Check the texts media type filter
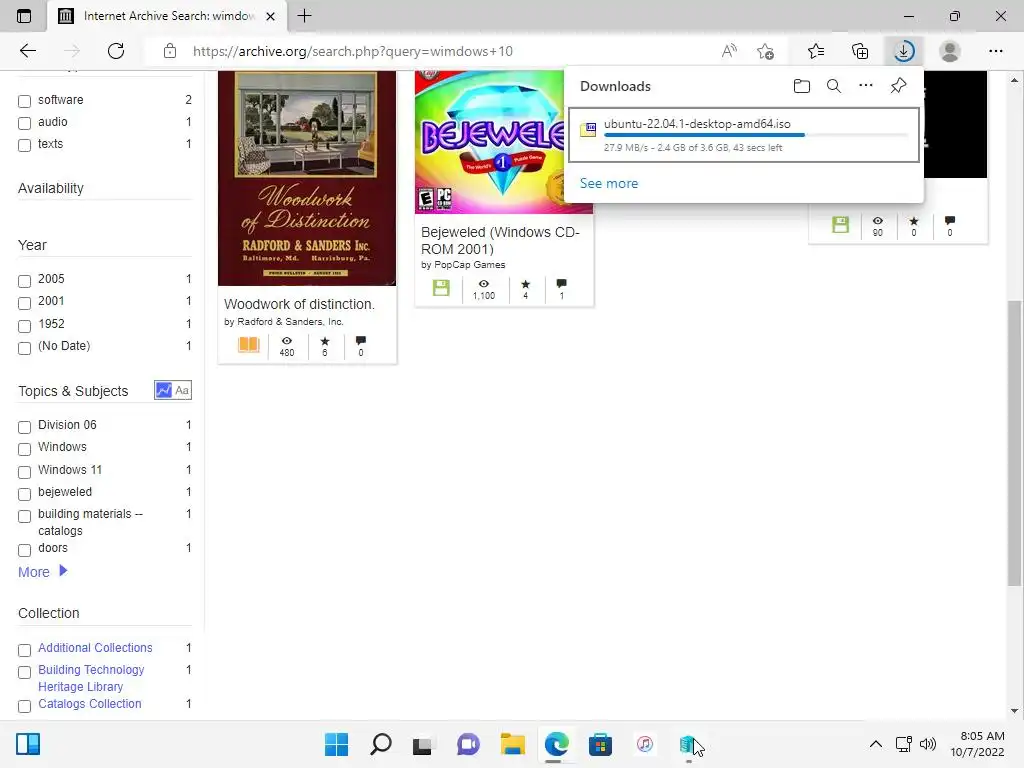1024x768 pixels. [x=24, y=145]
